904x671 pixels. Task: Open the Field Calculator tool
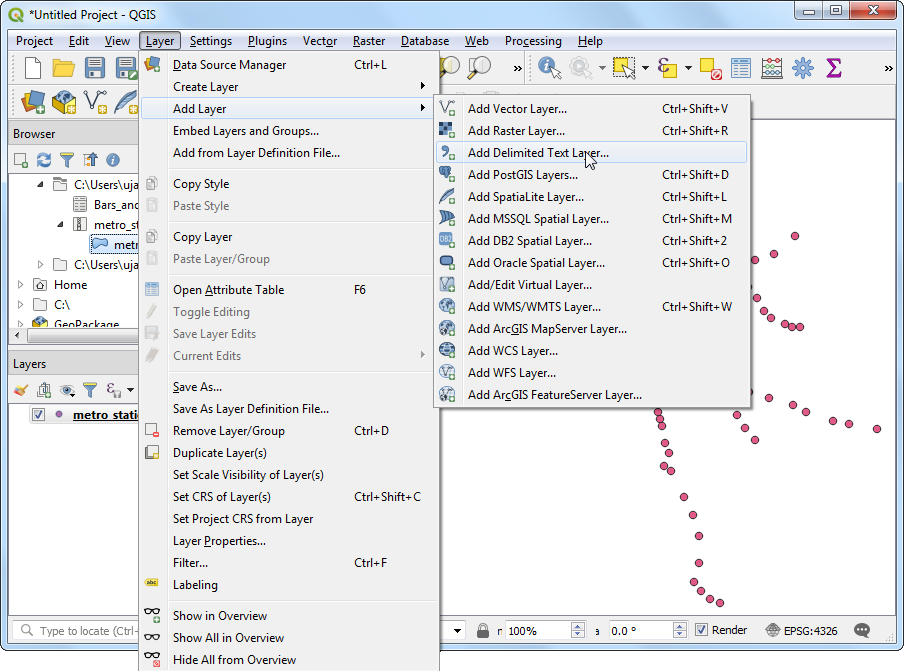[x=771, y=68]
